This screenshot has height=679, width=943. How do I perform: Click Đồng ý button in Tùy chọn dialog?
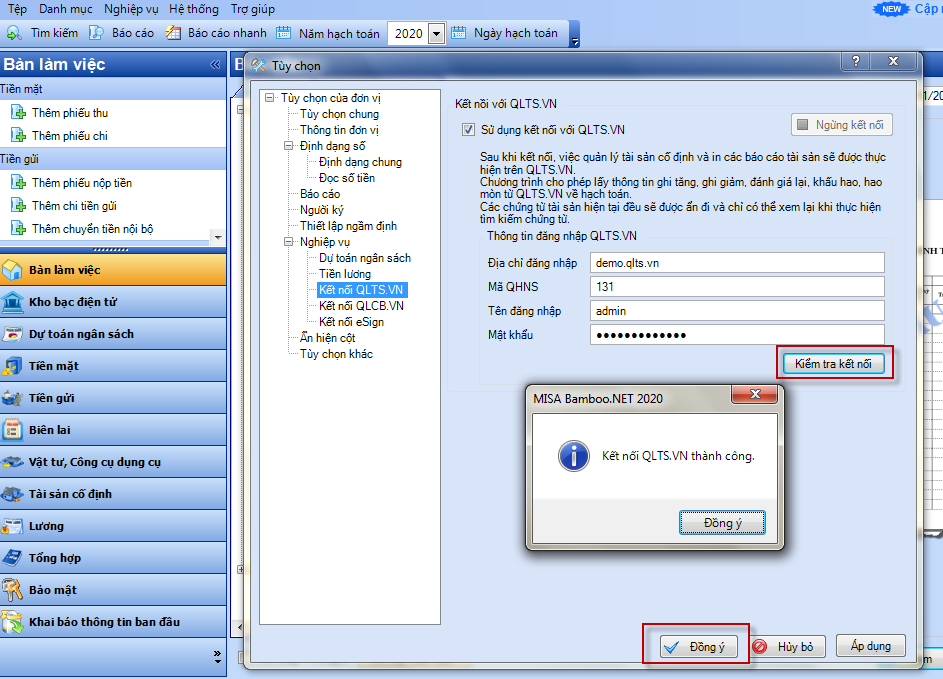[x=699, y=647]
